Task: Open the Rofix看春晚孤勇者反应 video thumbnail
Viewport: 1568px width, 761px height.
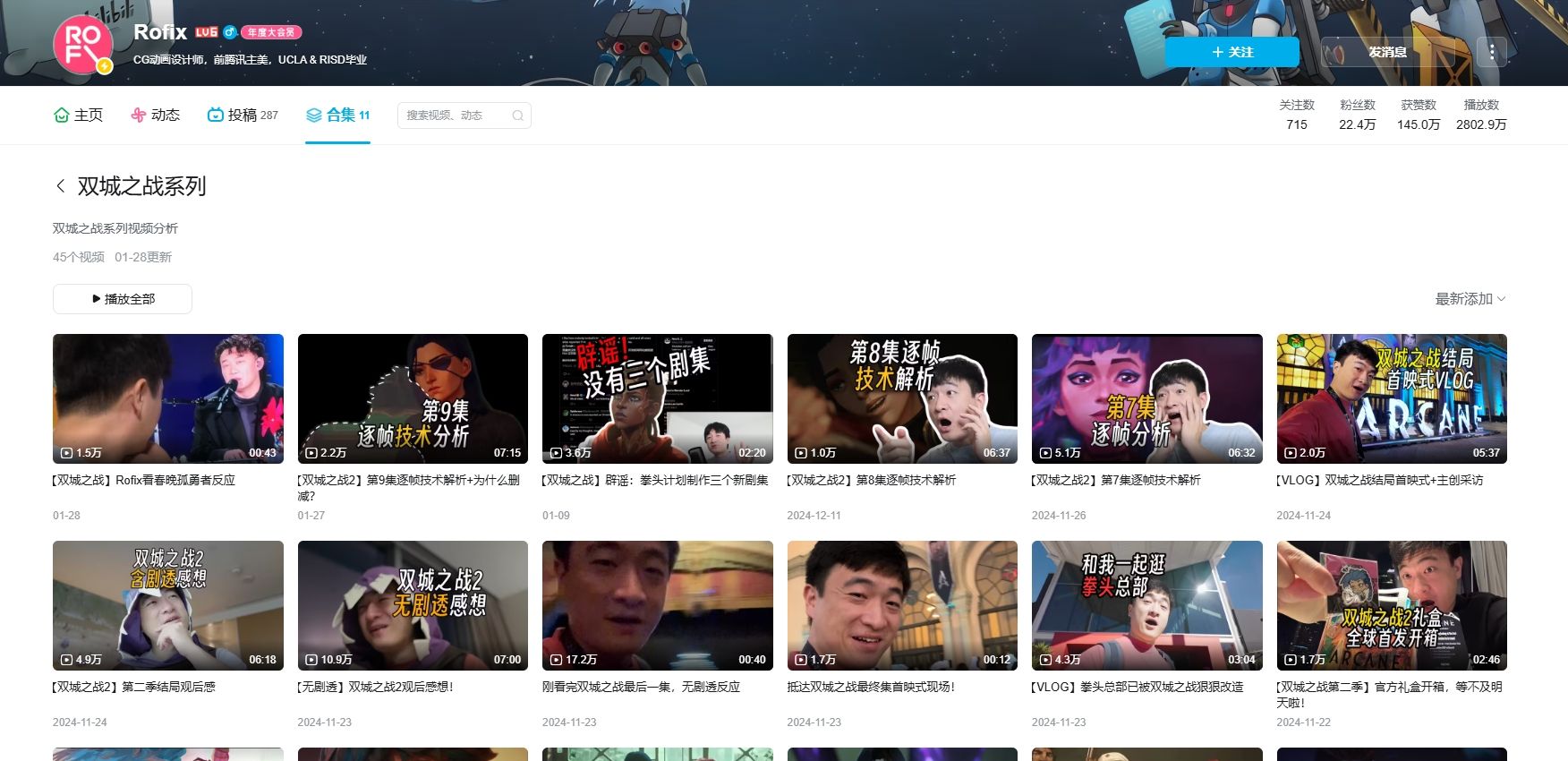Action: tap(168, 398)
